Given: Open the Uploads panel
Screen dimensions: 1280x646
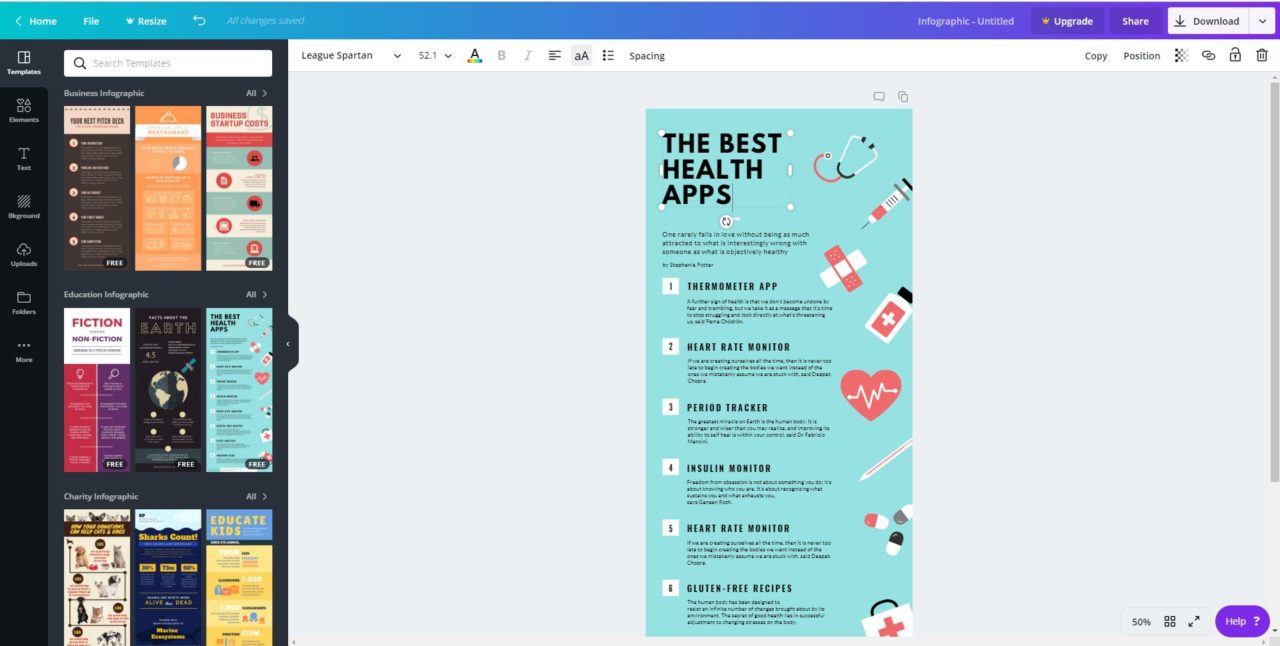Looking at the screenshot, I should coord(23,255).
